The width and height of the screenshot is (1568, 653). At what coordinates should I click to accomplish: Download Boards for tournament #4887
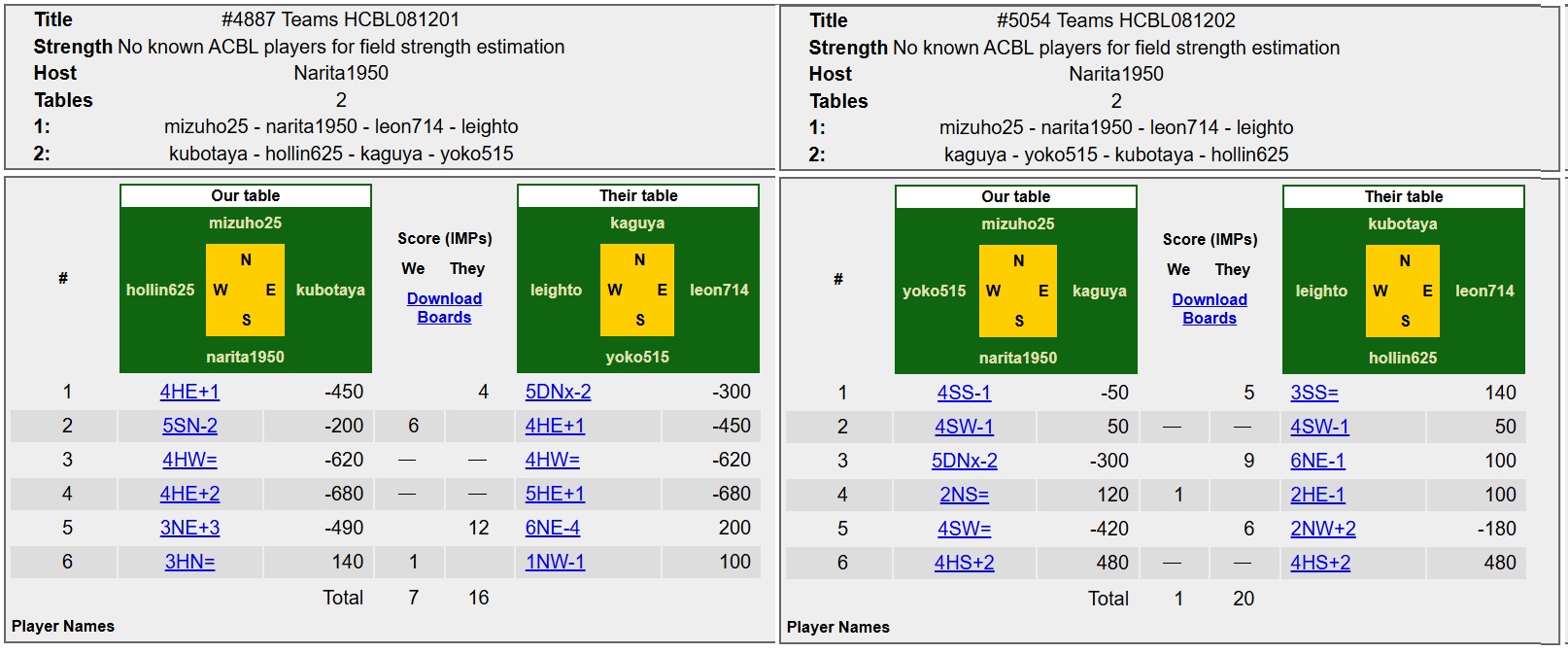pos(444,308)
